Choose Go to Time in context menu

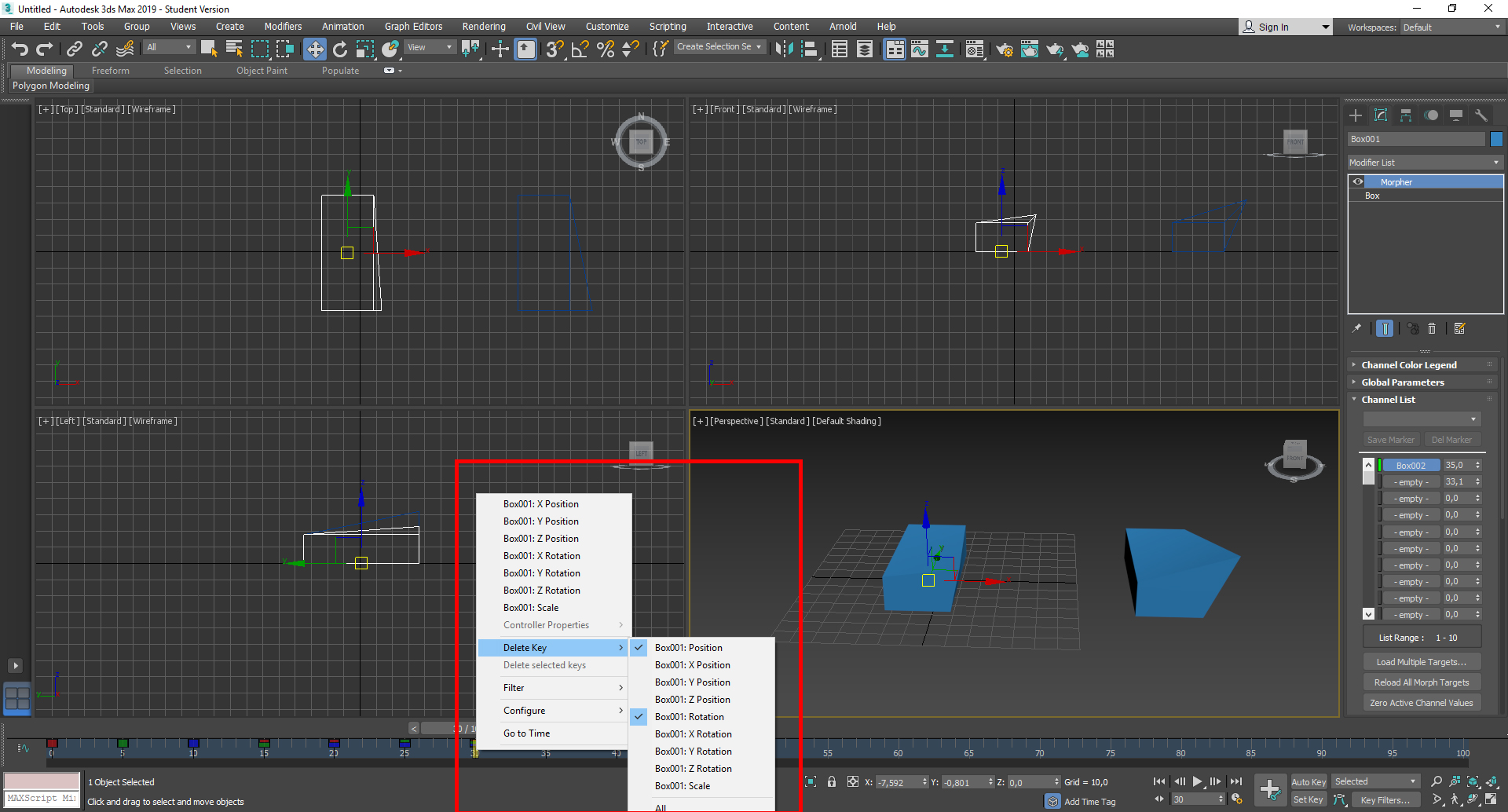526,733
